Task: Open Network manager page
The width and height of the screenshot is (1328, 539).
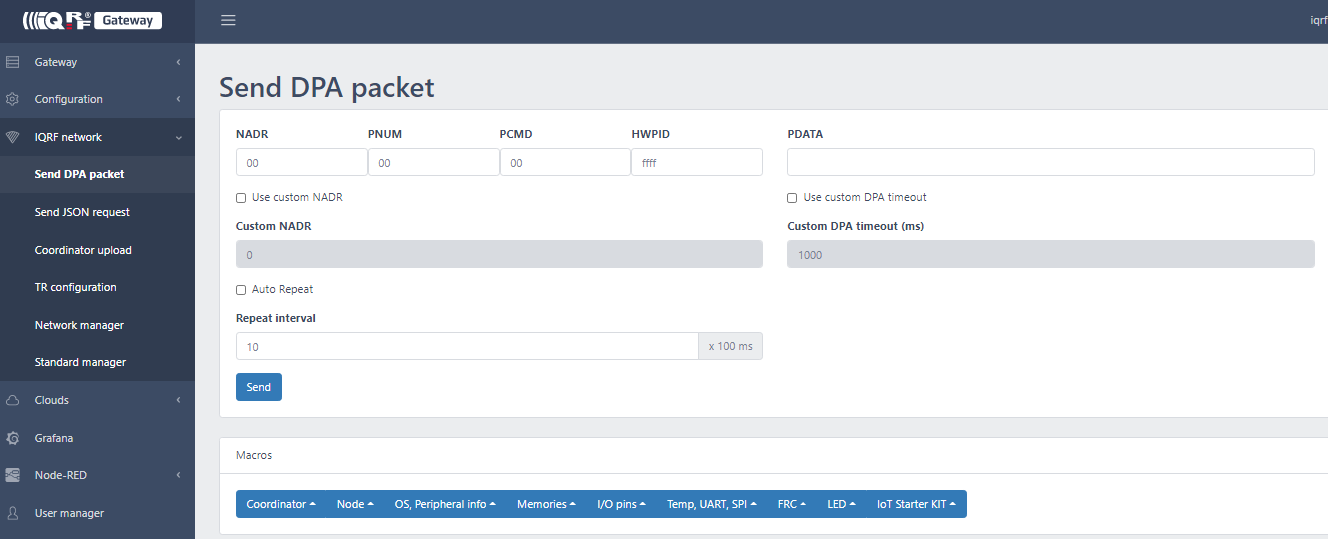Action: pyautogui.click(x=97, y=325)
